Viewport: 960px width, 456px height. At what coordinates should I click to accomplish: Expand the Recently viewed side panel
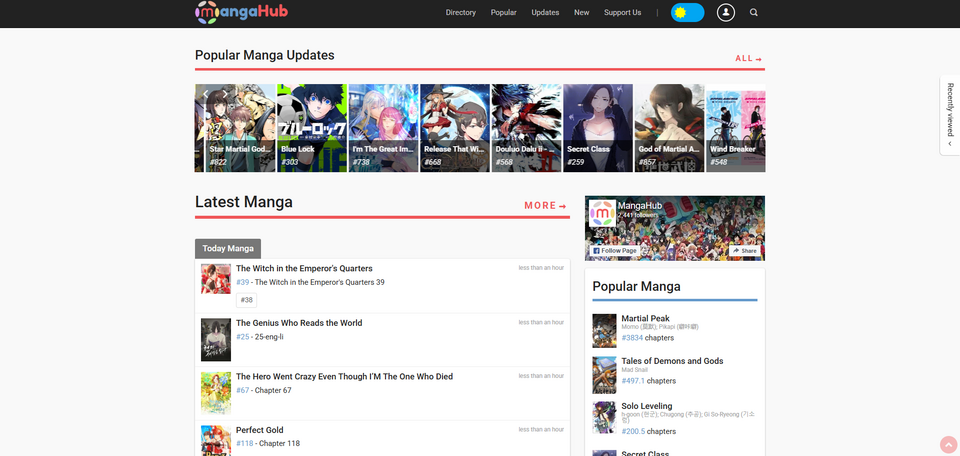950,115
